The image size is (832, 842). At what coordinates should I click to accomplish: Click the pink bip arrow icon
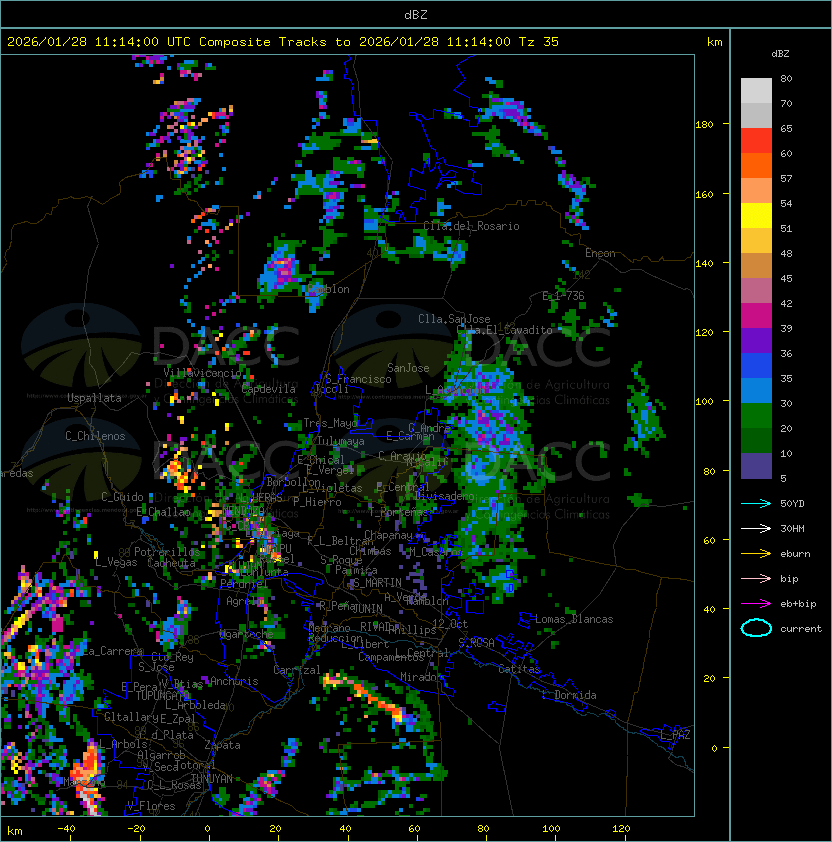(756, 578)
